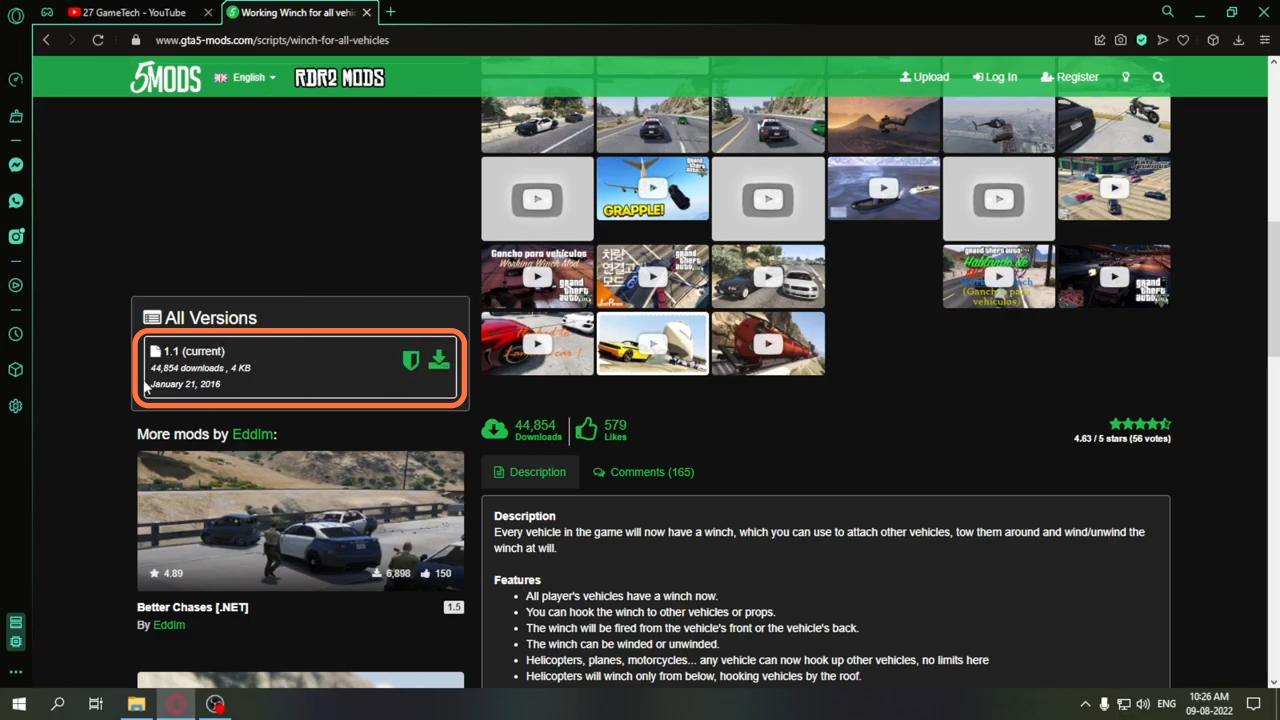Image resolution: width=1280 pixels, height=720 pixels.
Task: Add page to bookmarks heart icon
Action: [1183, 40]
